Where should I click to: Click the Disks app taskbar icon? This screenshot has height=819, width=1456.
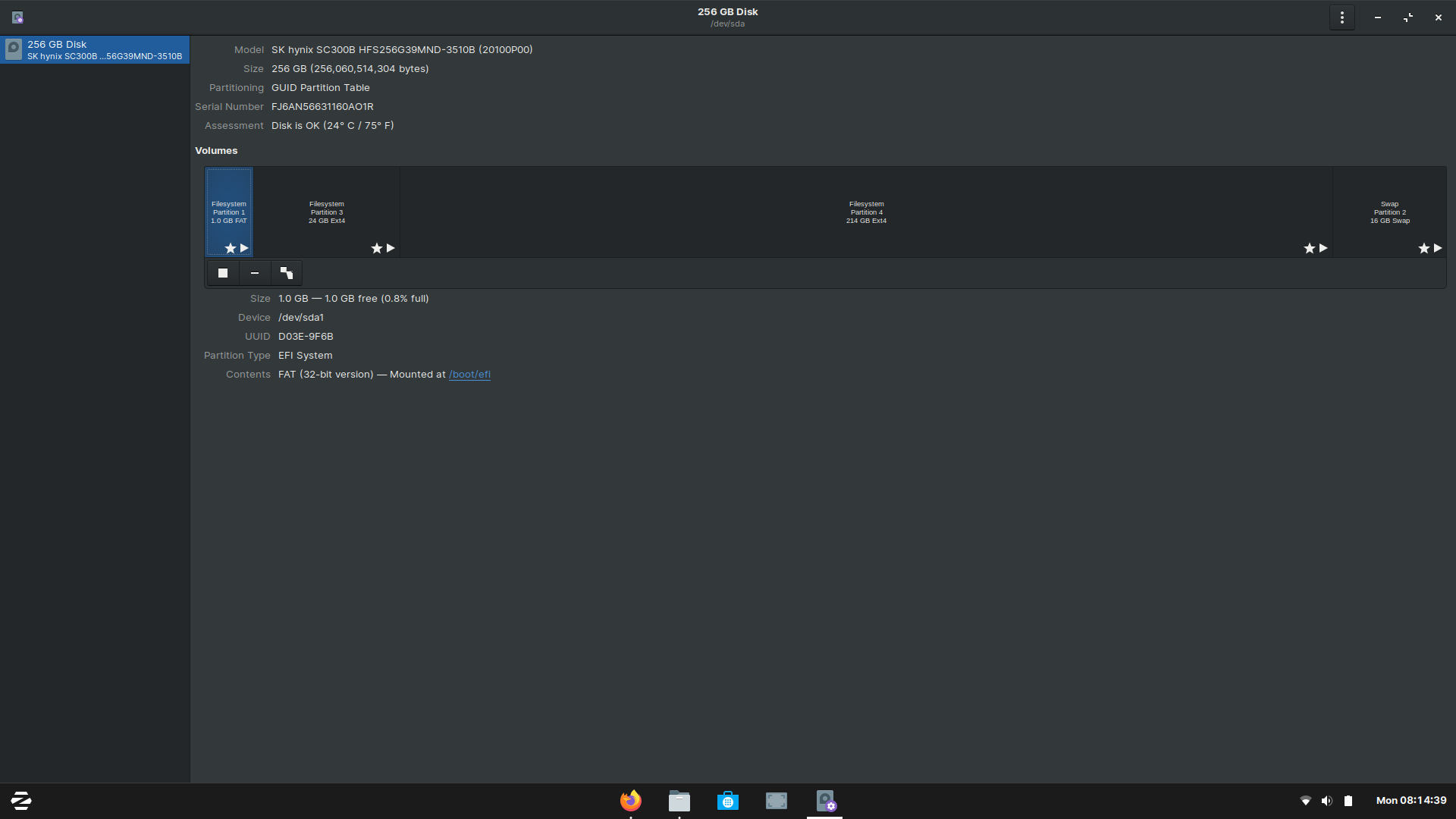(x=825, y=801)
